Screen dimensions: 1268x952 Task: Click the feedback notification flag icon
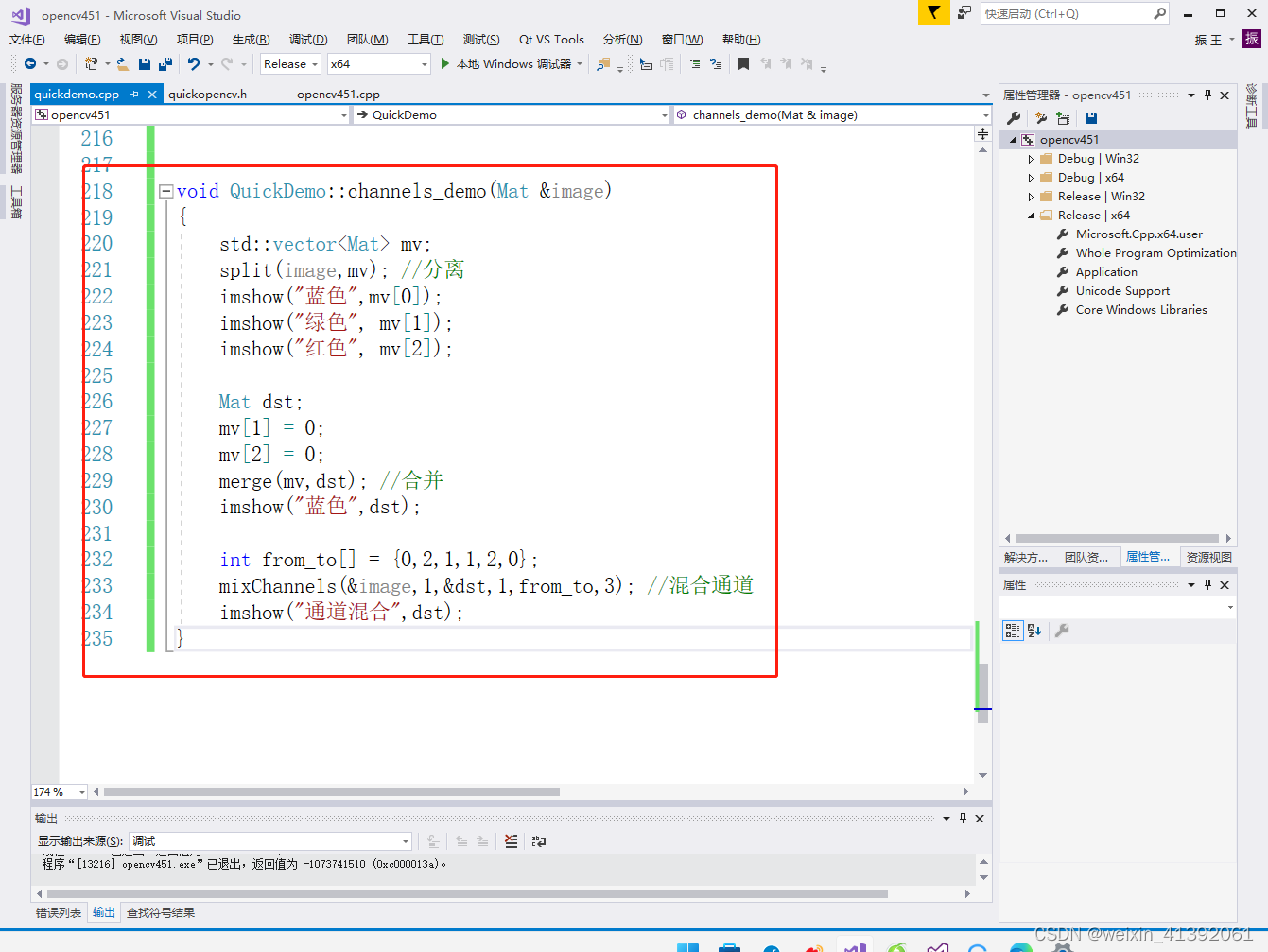(x=933, y=12)
